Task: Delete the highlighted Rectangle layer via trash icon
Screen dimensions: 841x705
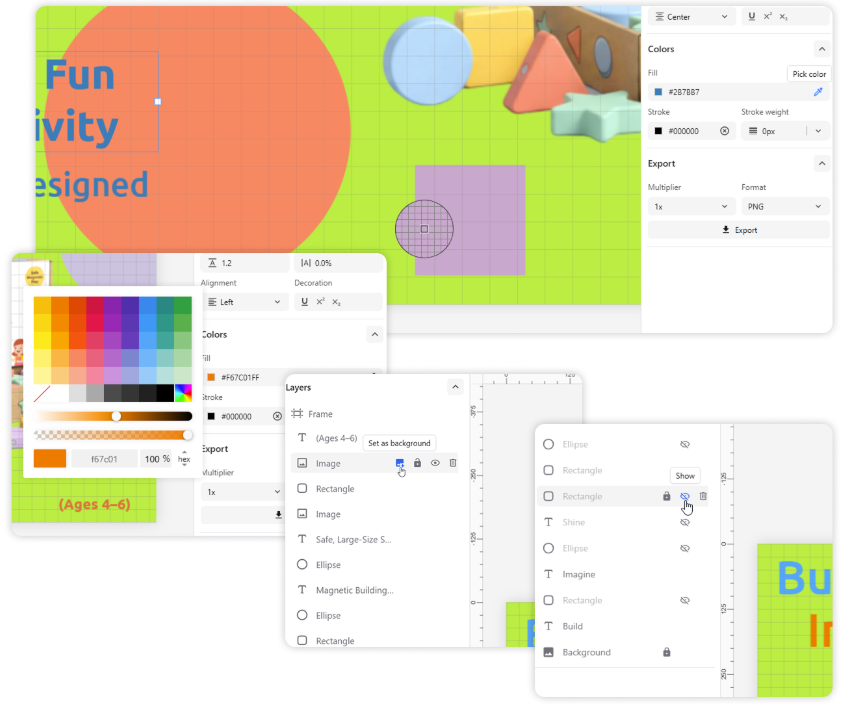Action: coord(703,496)
